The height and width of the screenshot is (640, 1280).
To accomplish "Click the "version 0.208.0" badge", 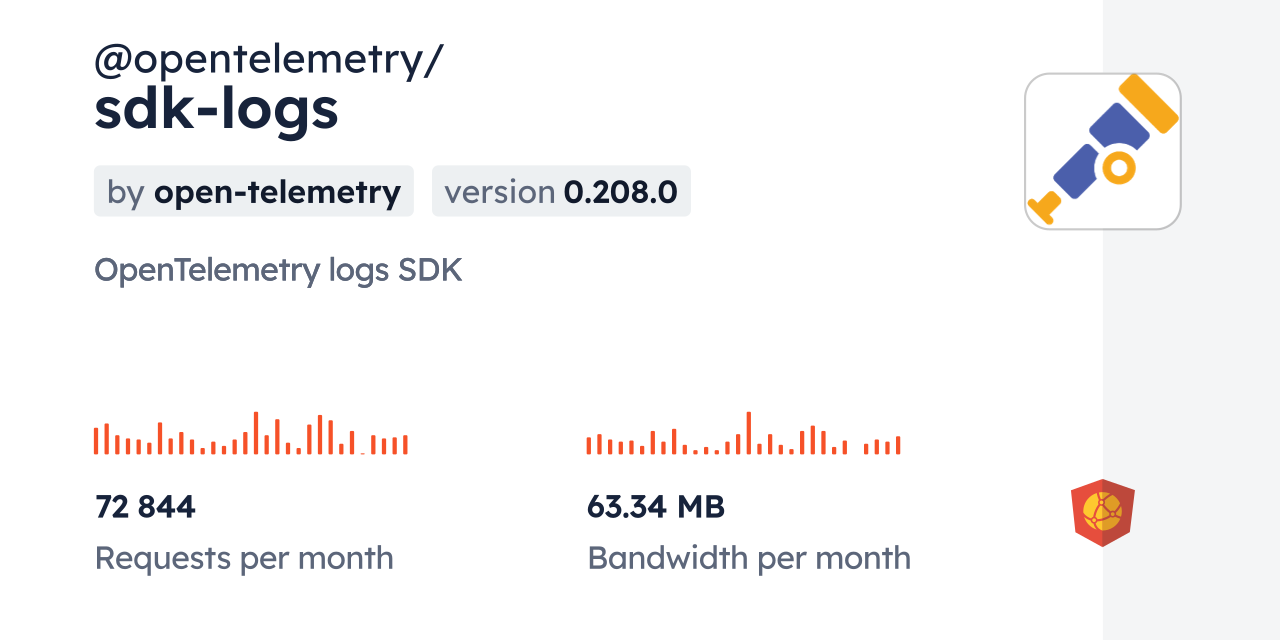I will [561, 191].
